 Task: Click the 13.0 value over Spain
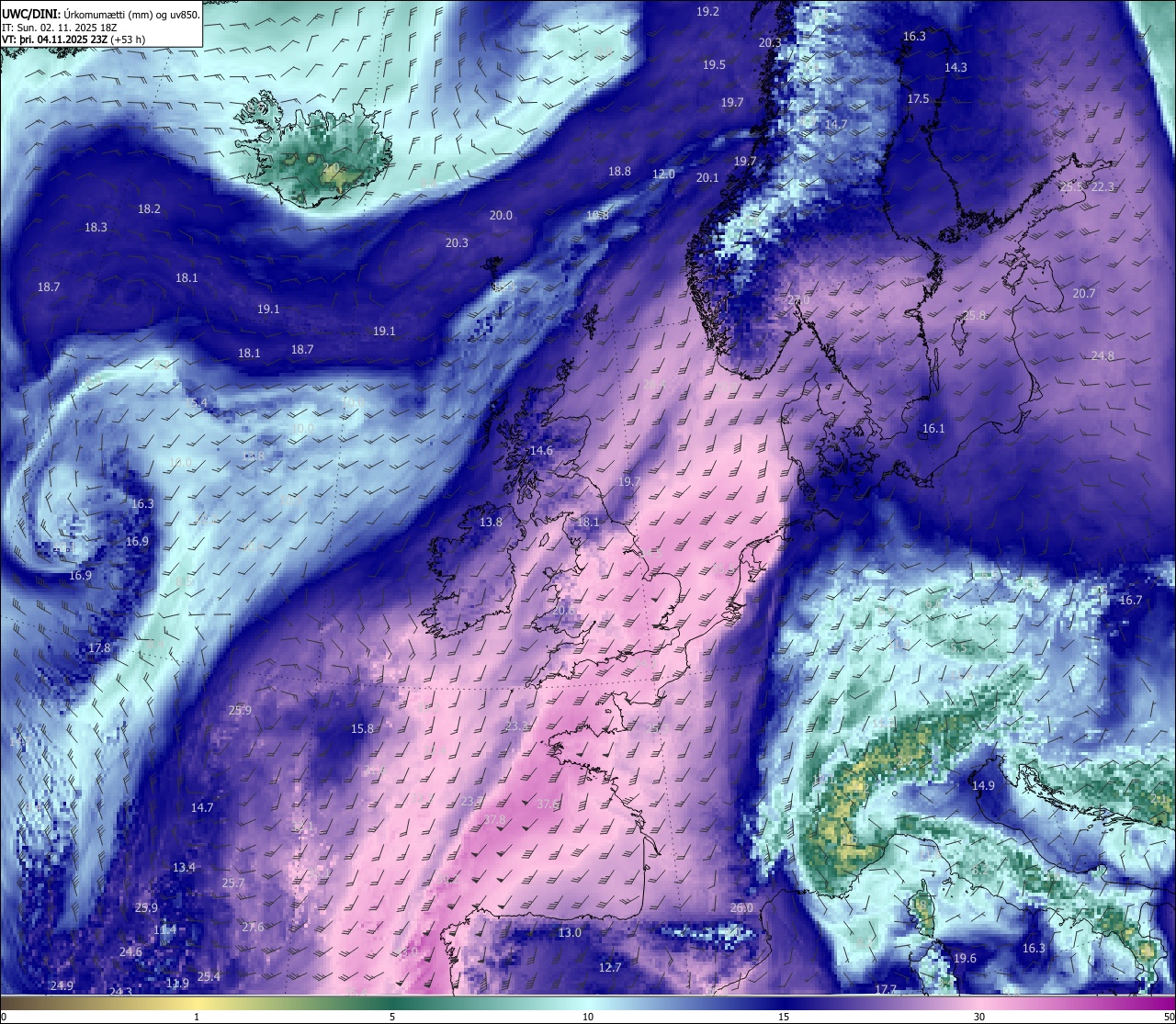570,932
